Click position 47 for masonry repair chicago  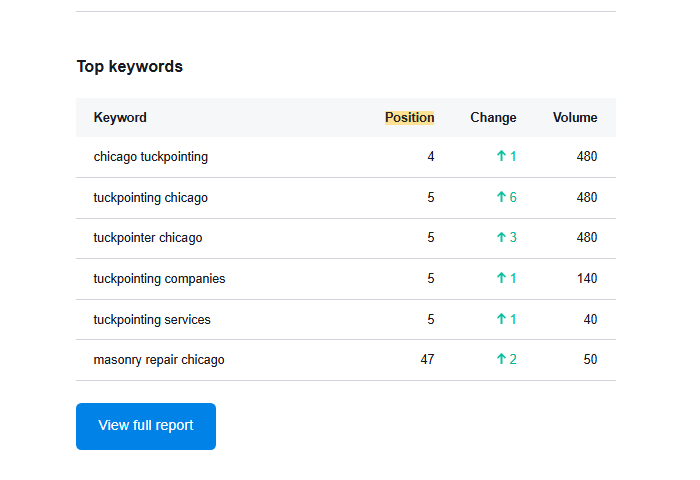(427, 359)
